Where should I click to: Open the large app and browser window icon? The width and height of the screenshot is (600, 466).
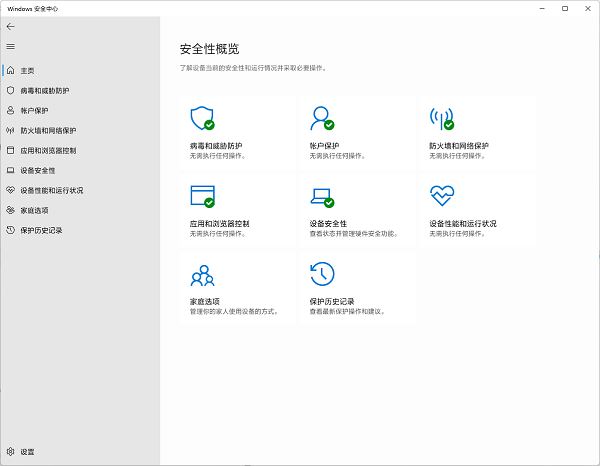click(203, 196)
